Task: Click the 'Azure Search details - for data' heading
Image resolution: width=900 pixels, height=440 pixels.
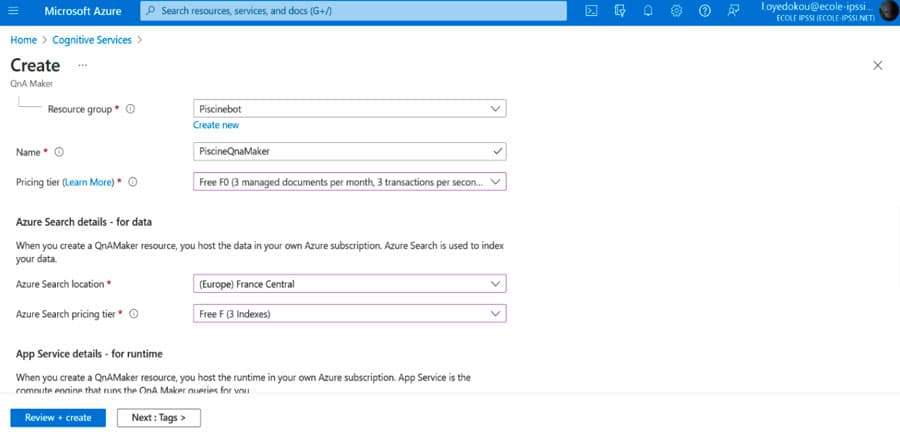Action: click(x=84, y=221)
